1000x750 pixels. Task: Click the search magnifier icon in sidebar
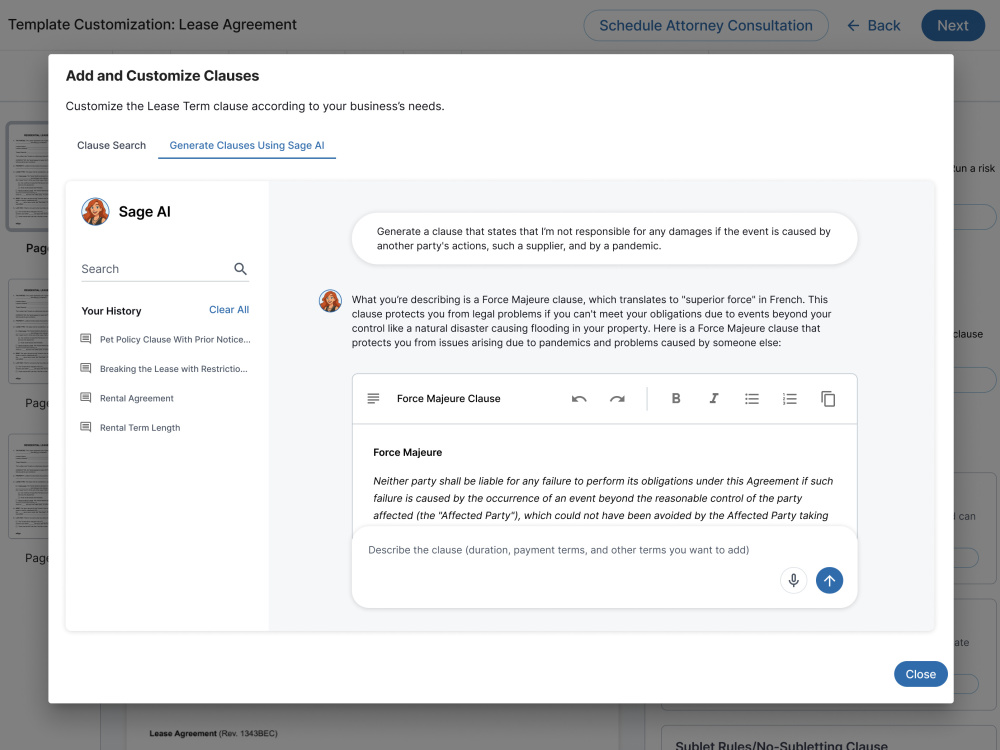click(x=240, y=269)
